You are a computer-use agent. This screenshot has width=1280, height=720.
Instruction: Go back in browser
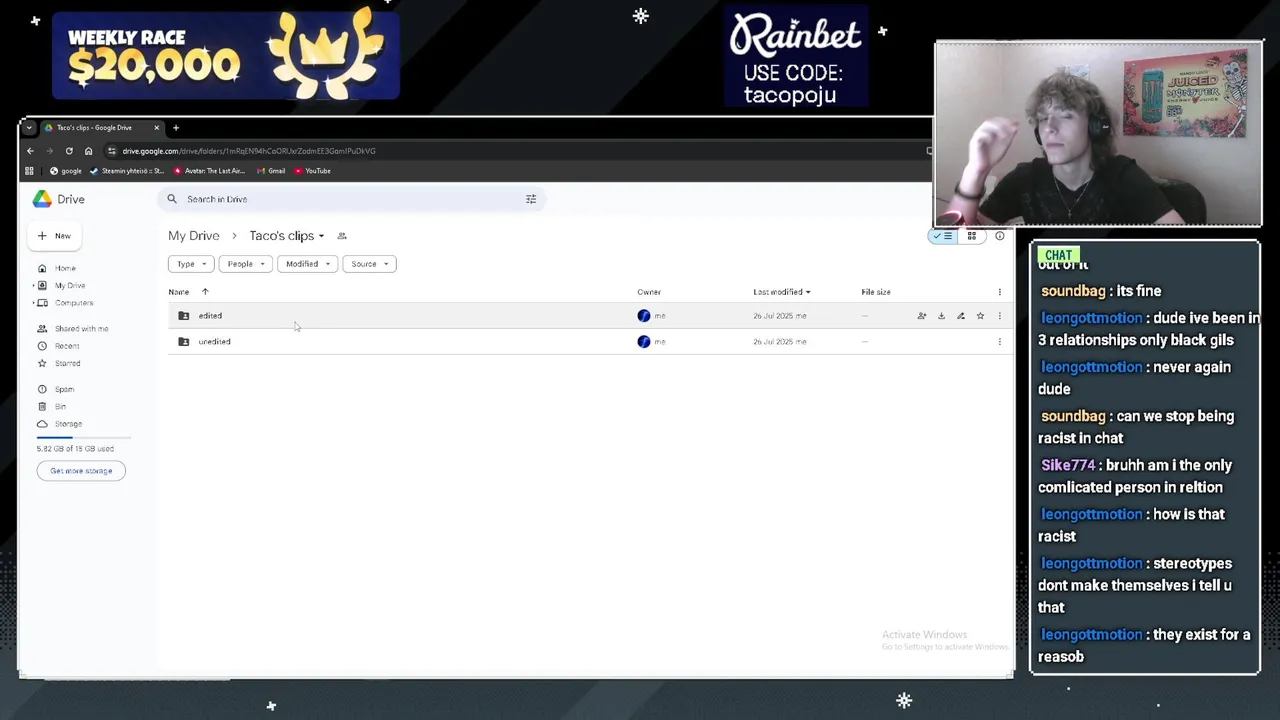30,151
